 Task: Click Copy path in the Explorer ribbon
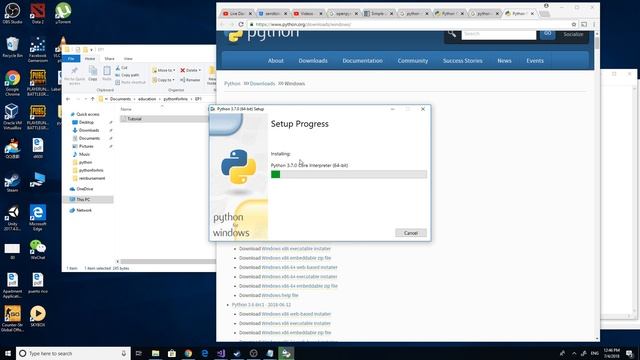tap(127, 75)
